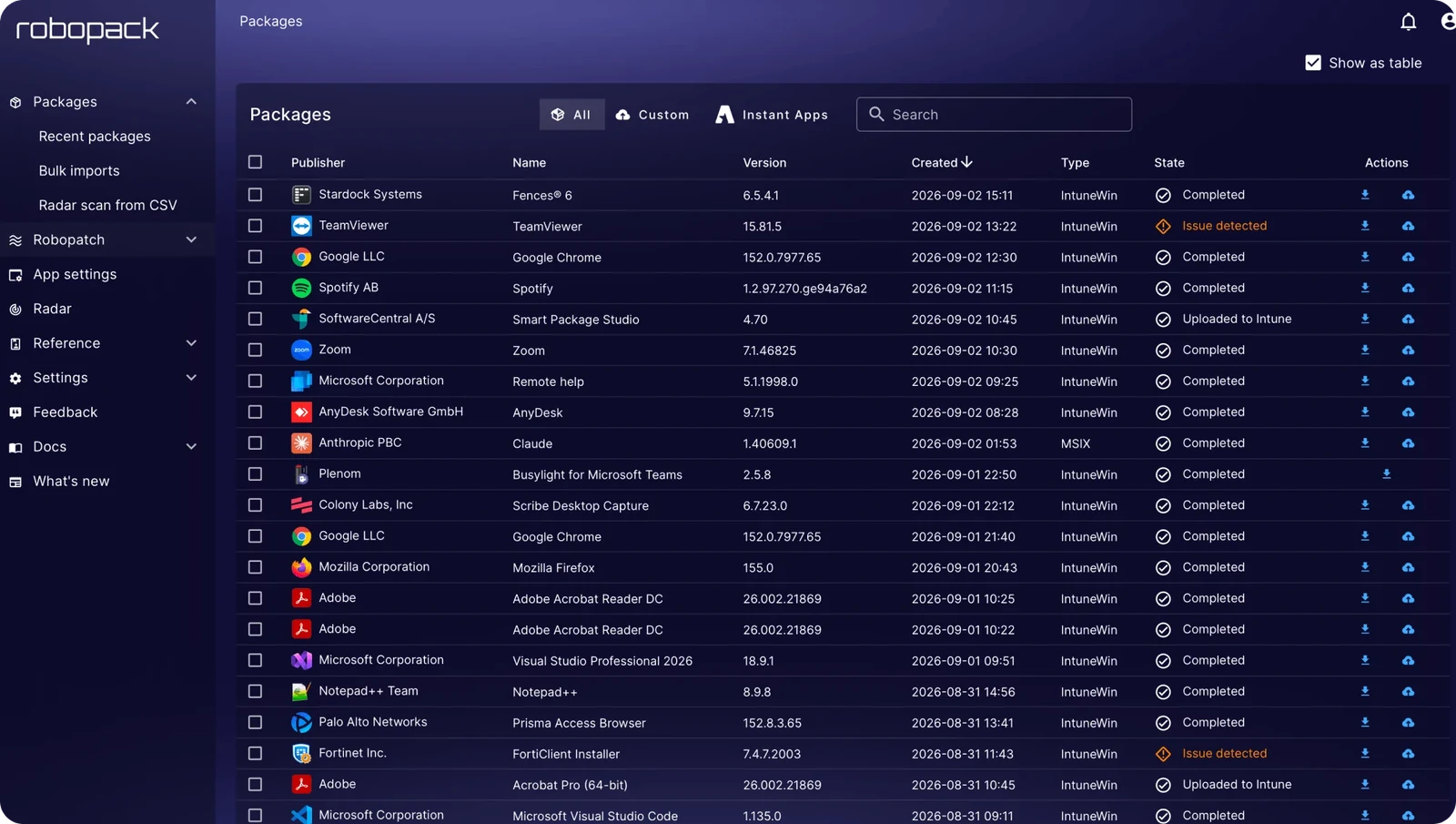
Task: Focus the package Search field
Action: click(x=994, y=115)
